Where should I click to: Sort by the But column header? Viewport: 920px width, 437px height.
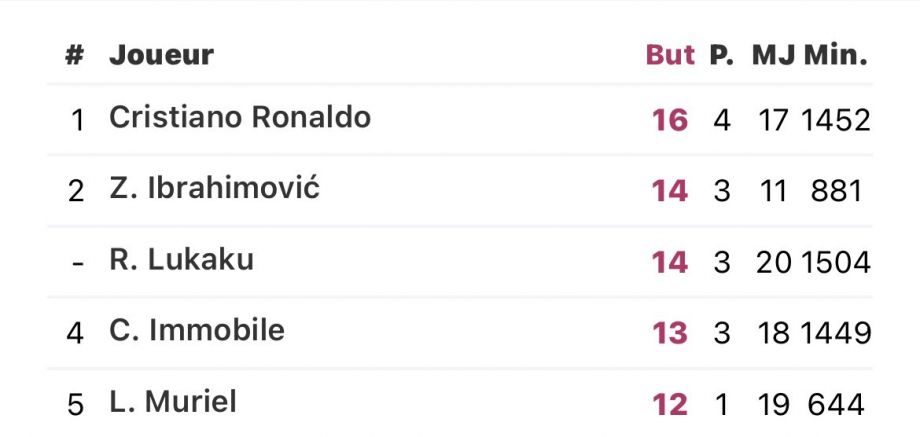pyautogui.click(x=670, y=55)
